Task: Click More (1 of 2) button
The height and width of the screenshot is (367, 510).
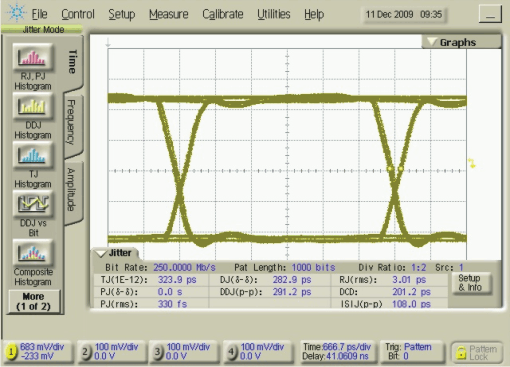Action: click(x=33, y=301)
